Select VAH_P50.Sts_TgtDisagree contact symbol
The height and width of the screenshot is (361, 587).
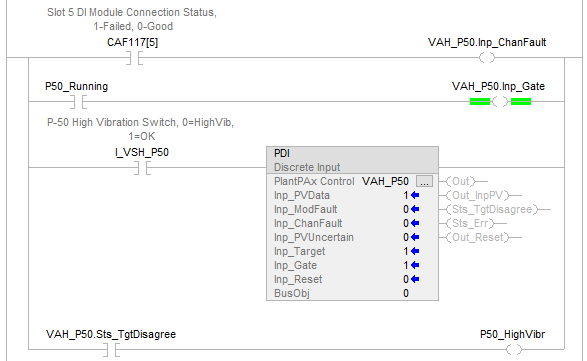click(112, 350)
